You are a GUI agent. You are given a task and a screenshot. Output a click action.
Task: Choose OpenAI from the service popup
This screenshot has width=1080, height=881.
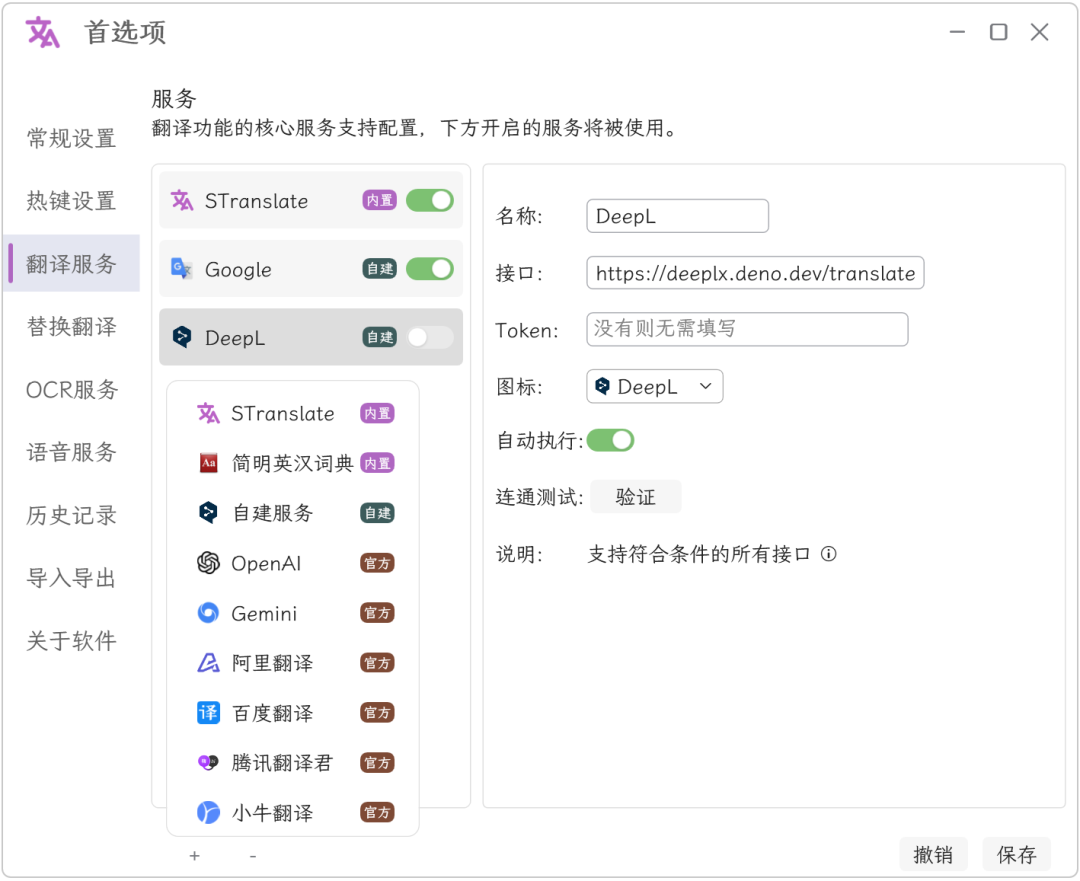click(294, 563)
